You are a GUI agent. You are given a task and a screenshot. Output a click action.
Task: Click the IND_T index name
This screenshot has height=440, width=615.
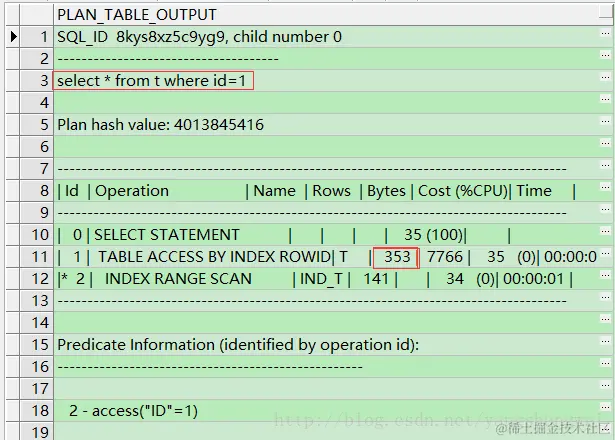tap(321, 279)
